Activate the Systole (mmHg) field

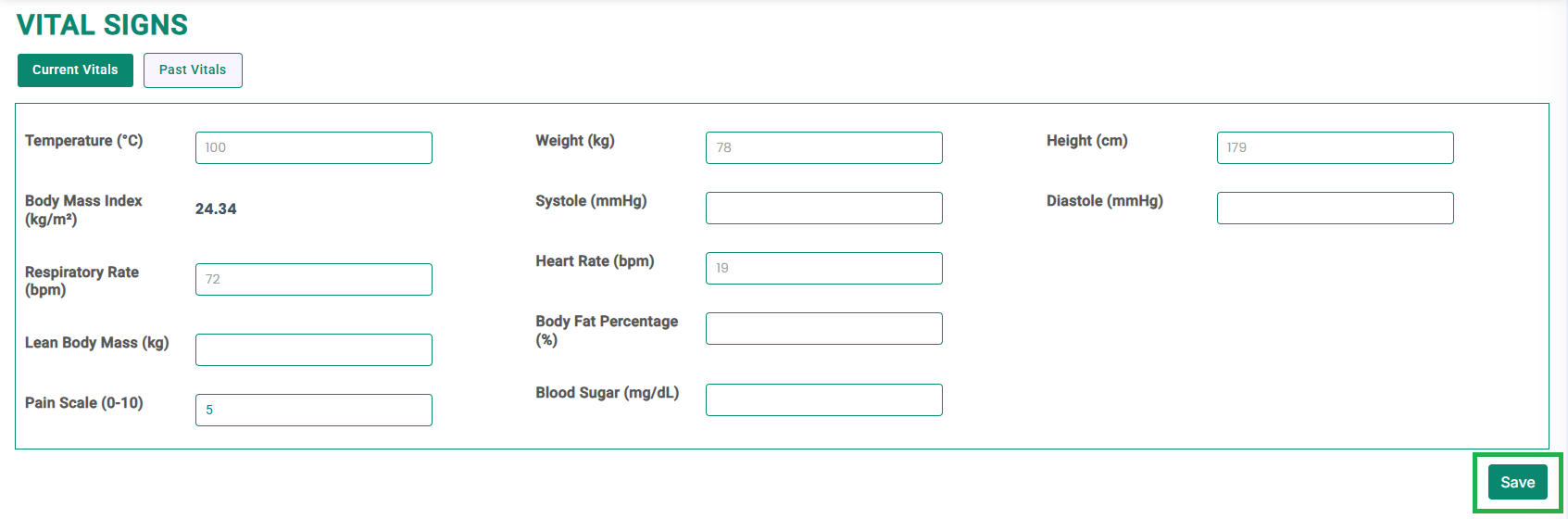click(824, 208)
